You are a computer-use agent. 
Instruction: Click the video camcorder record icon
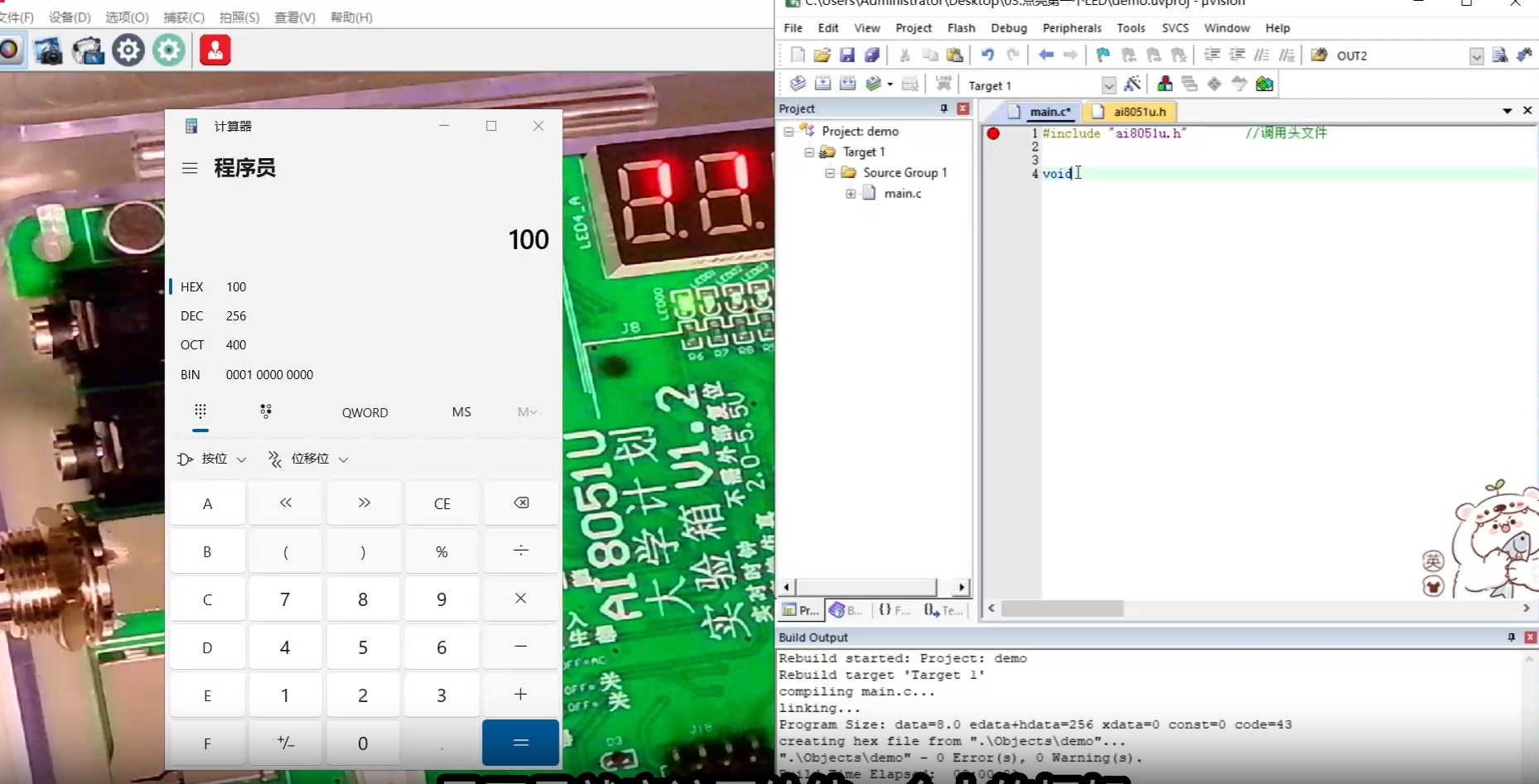click(x=88, y=51)
